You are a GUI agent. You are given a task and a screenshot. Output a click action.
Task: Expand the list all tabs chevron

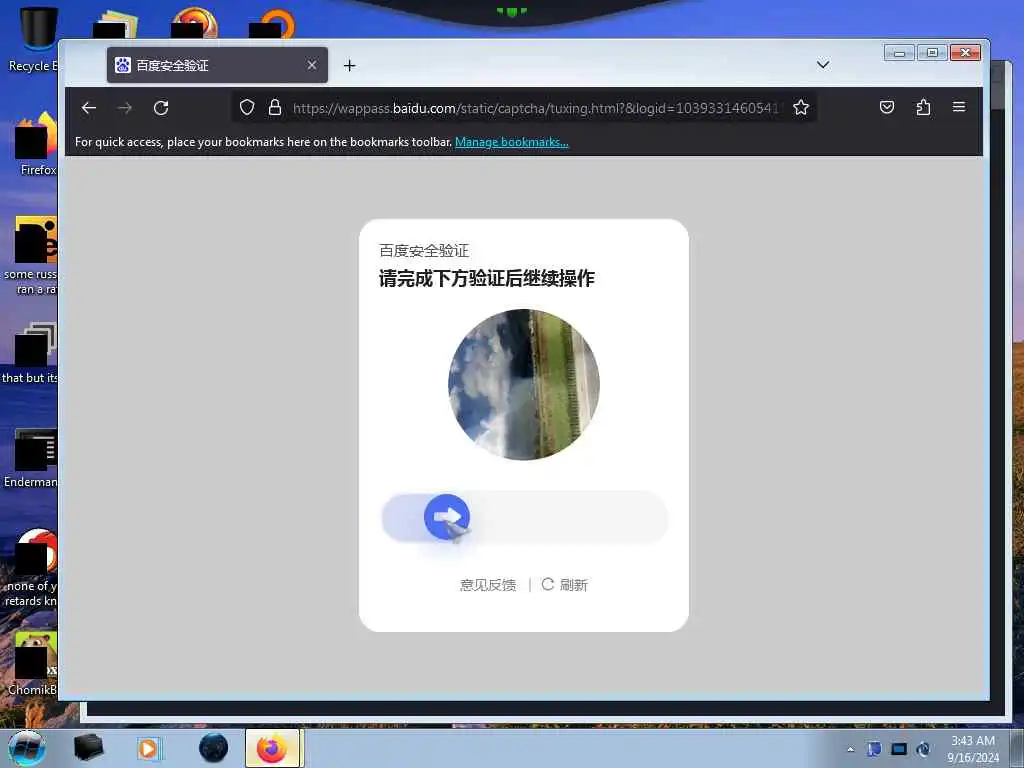[823, 65]
